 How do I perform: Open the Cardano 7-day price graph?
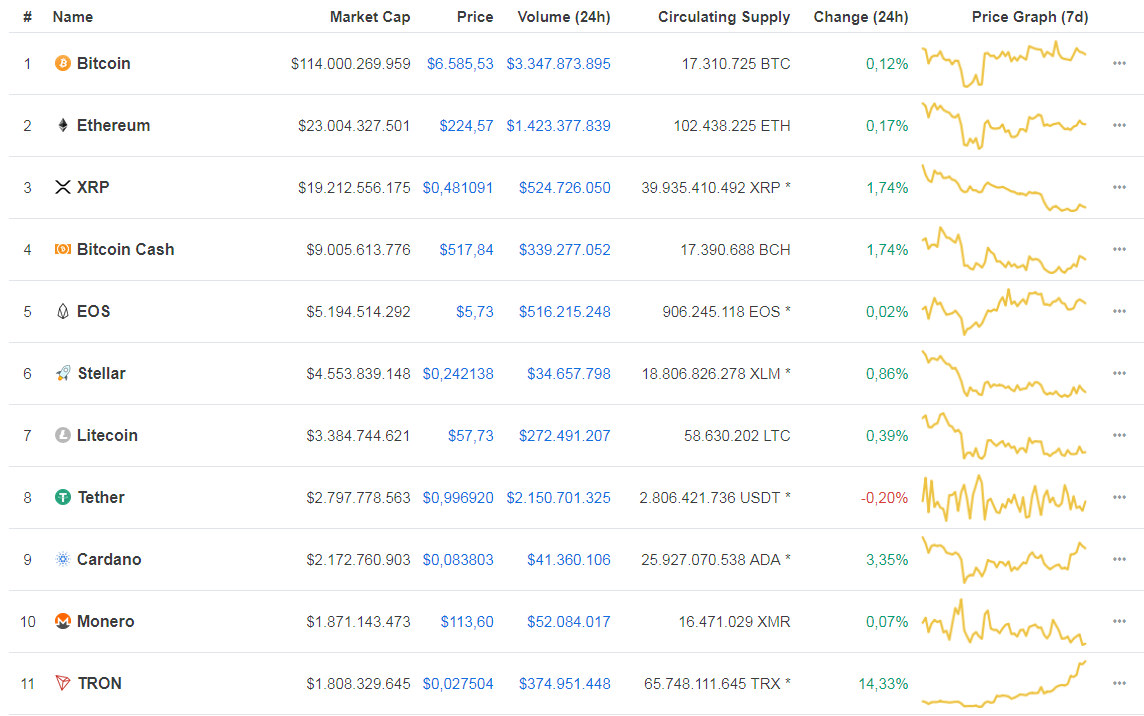click(x=1004, y=560)
